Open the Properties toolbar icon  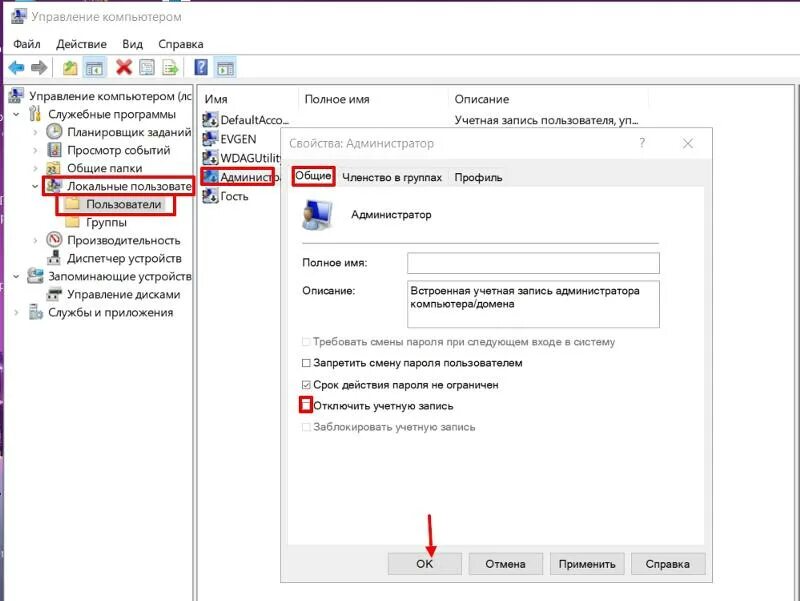pyautogui.click(x=146, y=67)
